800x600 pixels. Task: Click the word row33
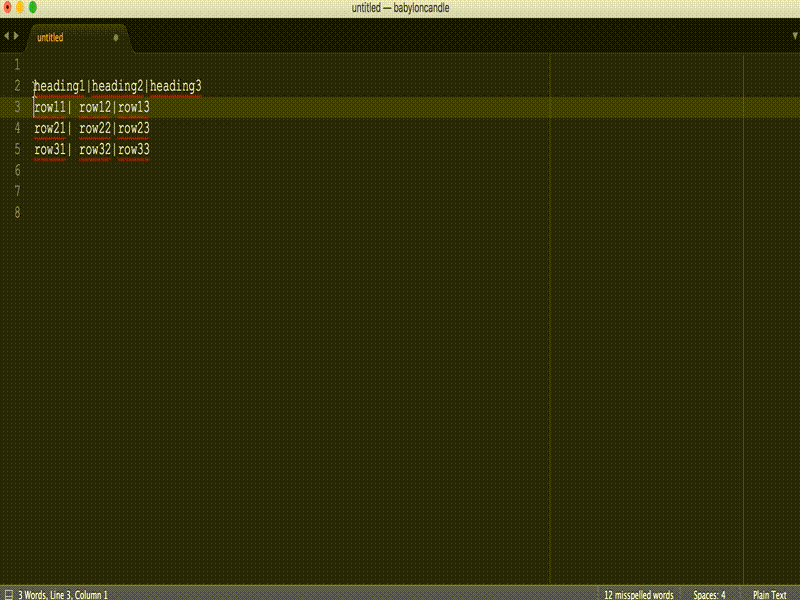tap(135, 149)
